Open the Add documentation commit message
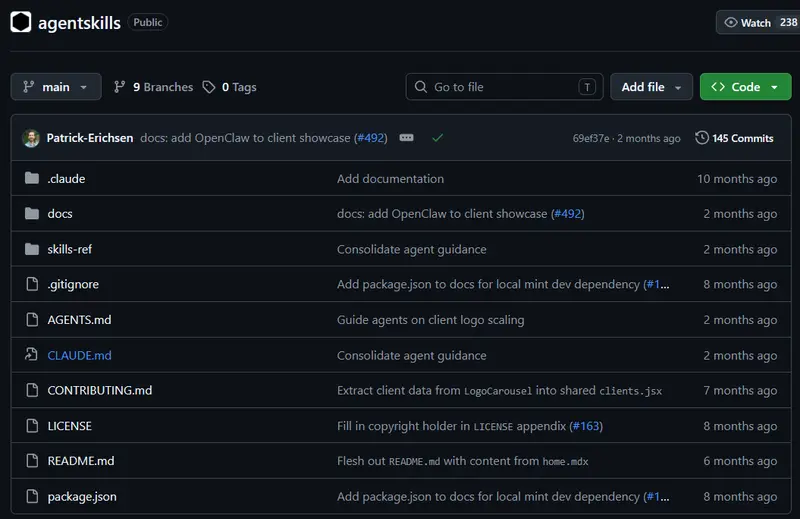800x519 pixels. pos(390,179)
